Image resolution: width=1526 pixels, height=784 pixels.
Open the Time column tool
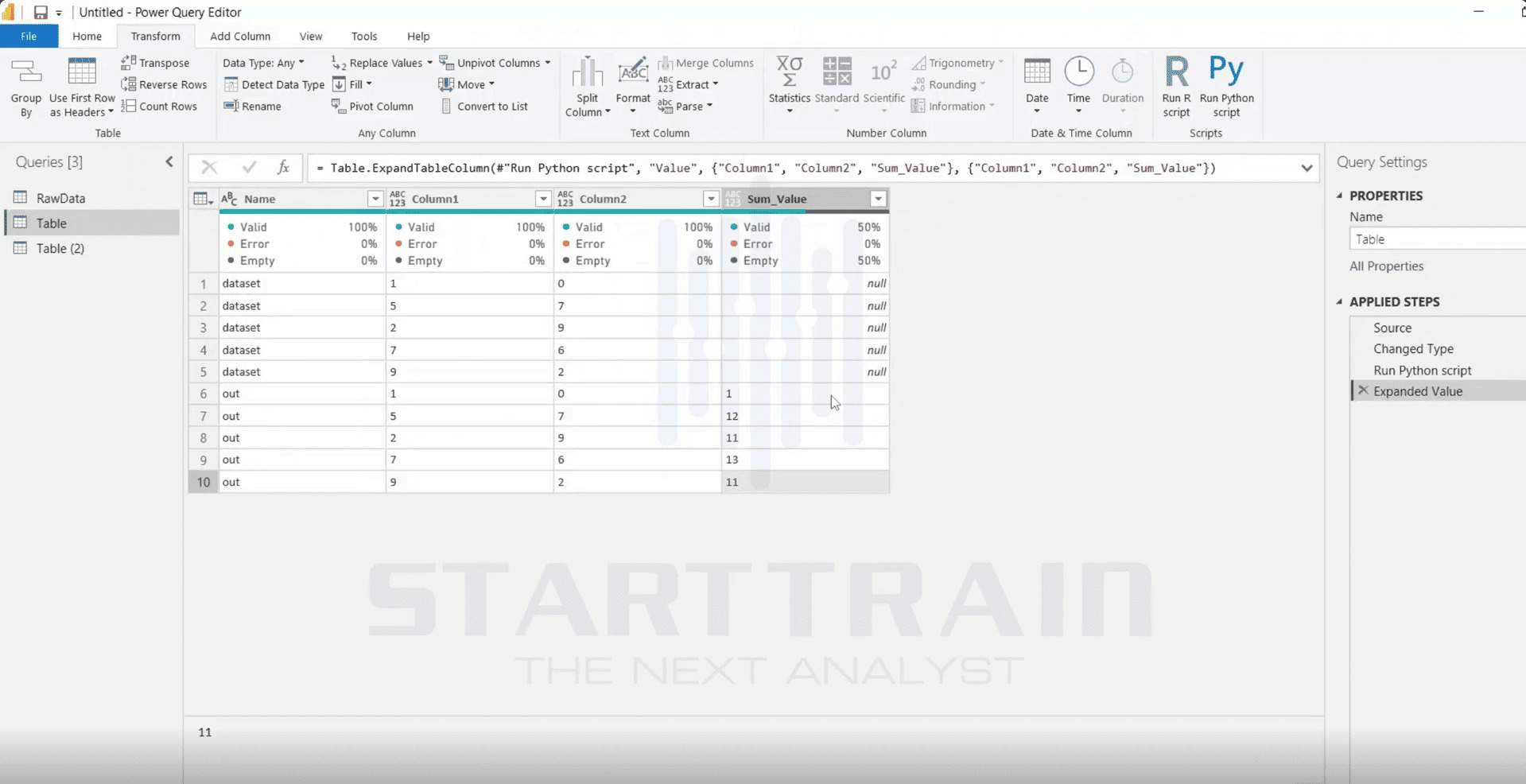click(1078, 86)
